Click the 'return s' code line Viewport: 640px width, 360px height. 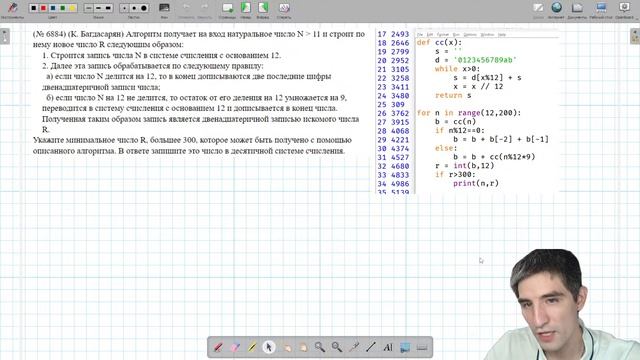(x=453, y=95)
